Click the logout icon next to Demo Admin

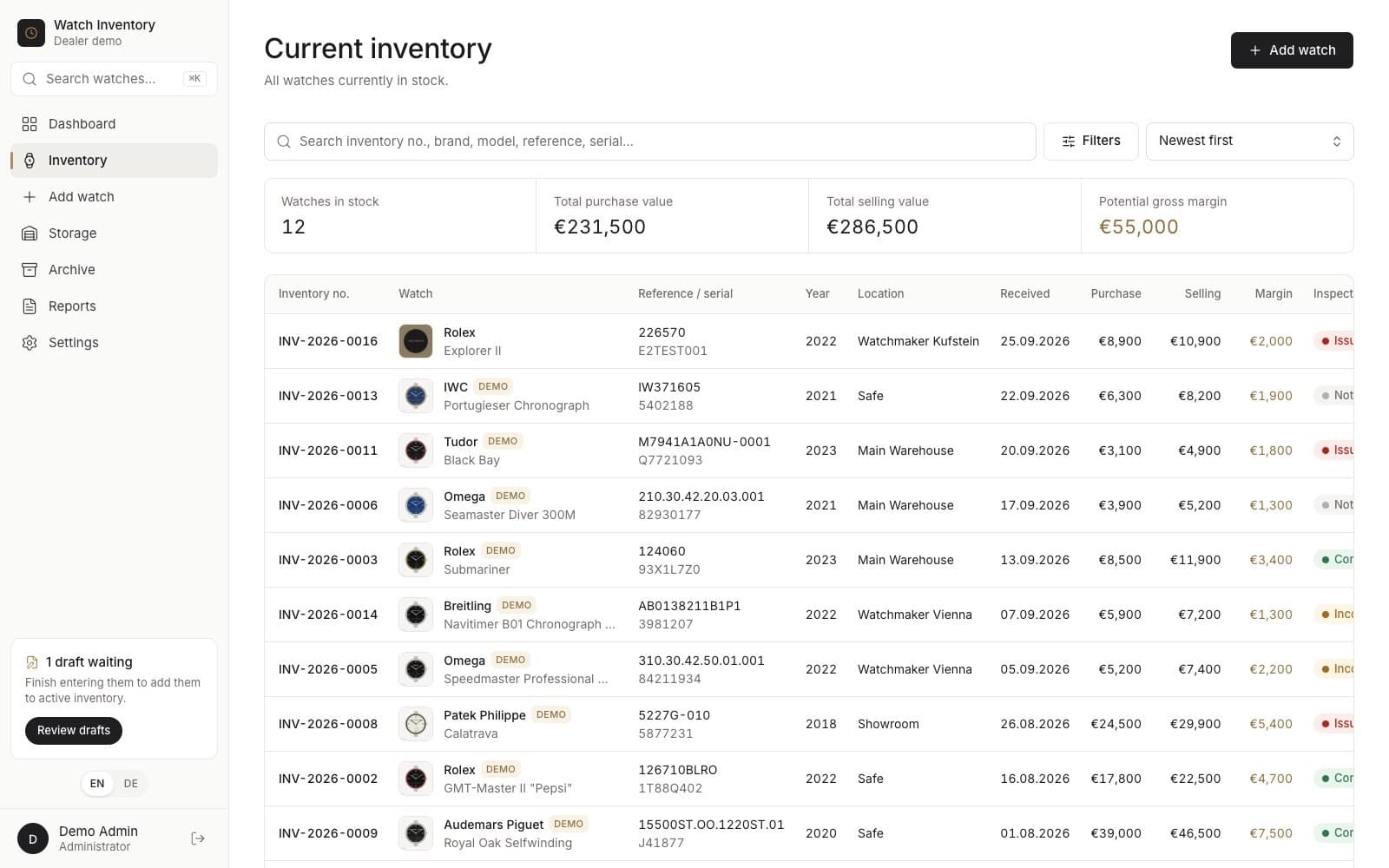pos(198,838)
